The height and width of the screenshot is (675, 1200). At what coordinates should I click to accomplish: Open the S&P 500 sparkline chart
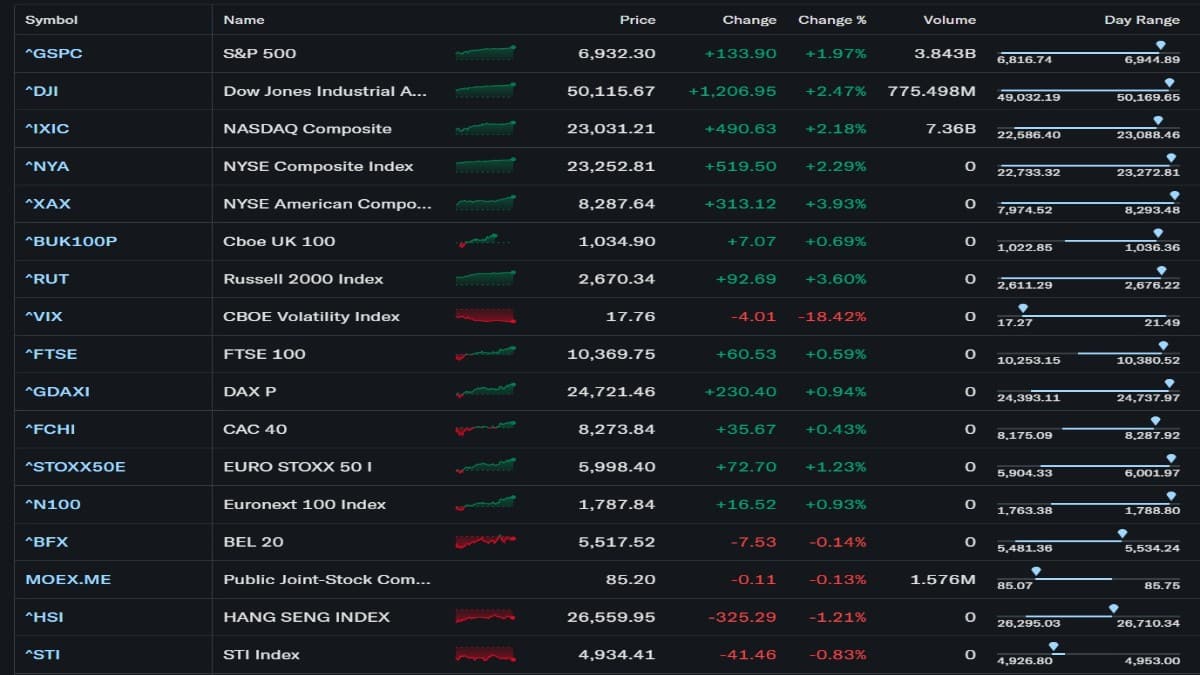click(483, 53)
